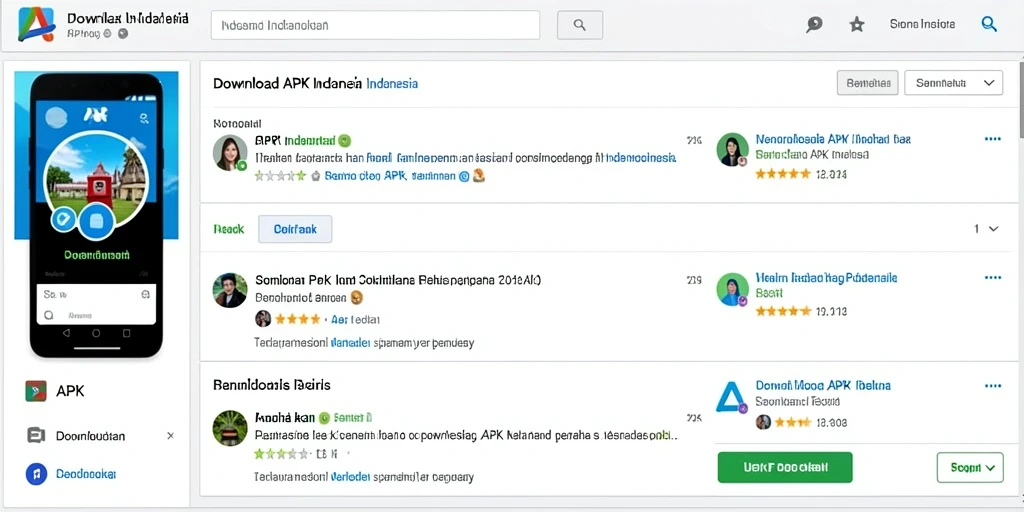Click the green verified badge next to APK Indenntad
1024x512 pixels.
coord(345,140)
